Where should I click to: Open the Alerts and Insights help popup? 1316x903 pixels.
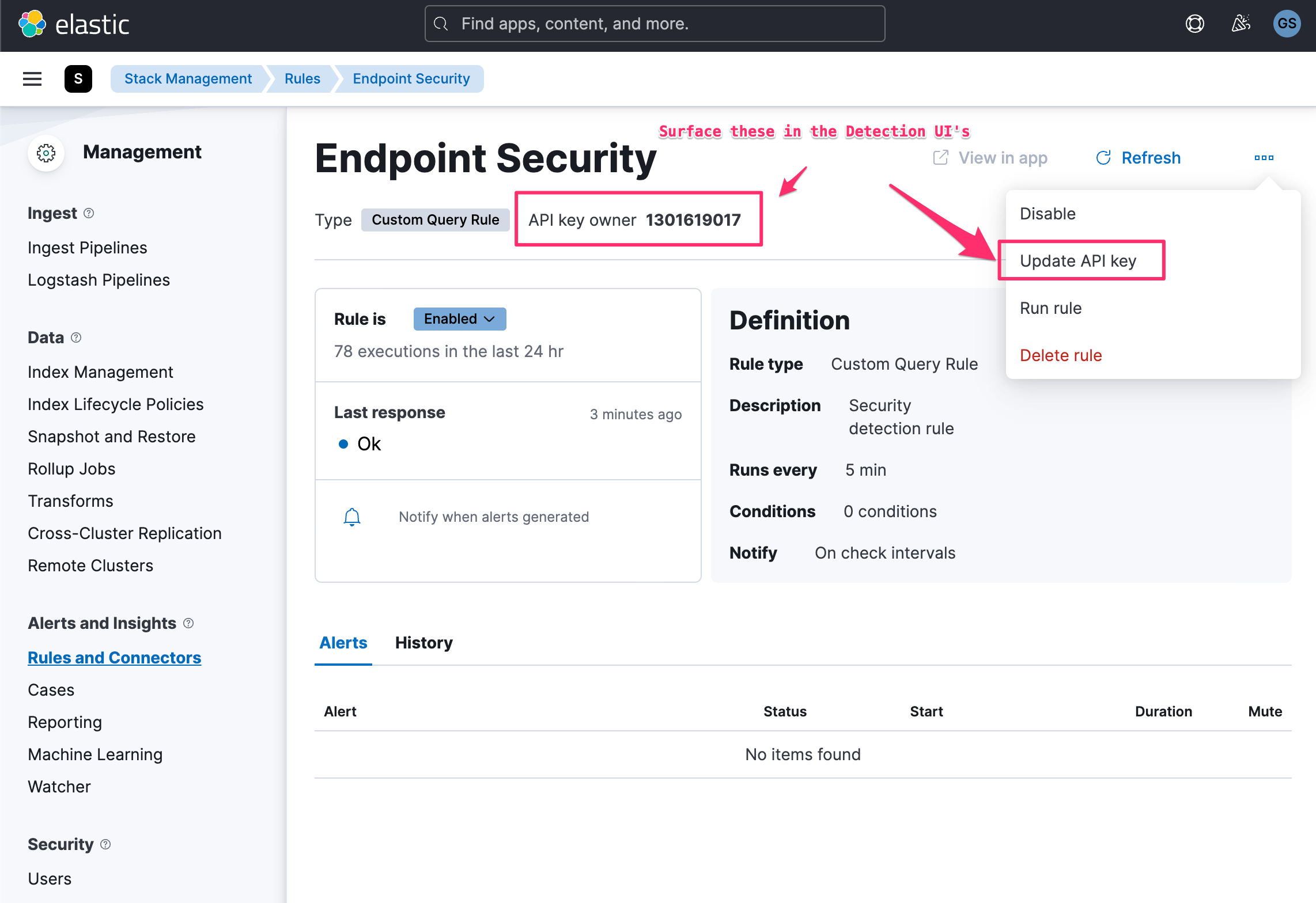tap(188, 623)
